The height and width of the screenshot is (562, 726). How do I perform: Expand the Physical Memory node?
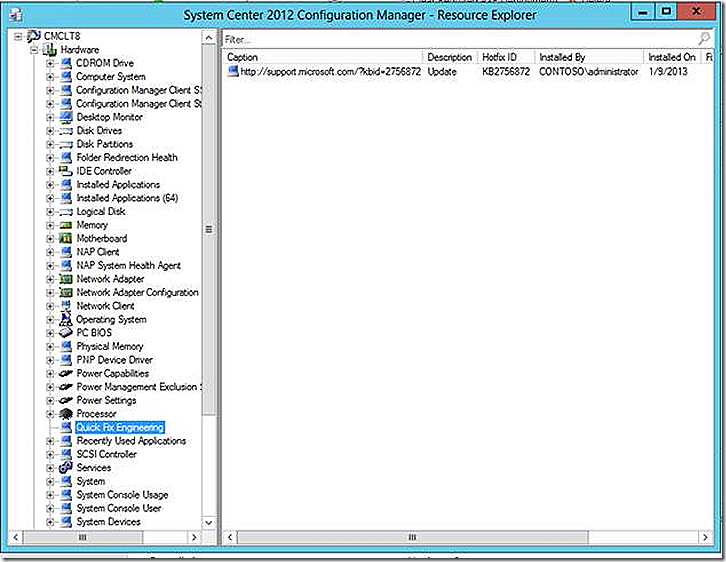pyautogui.click(x=50, y=346)
